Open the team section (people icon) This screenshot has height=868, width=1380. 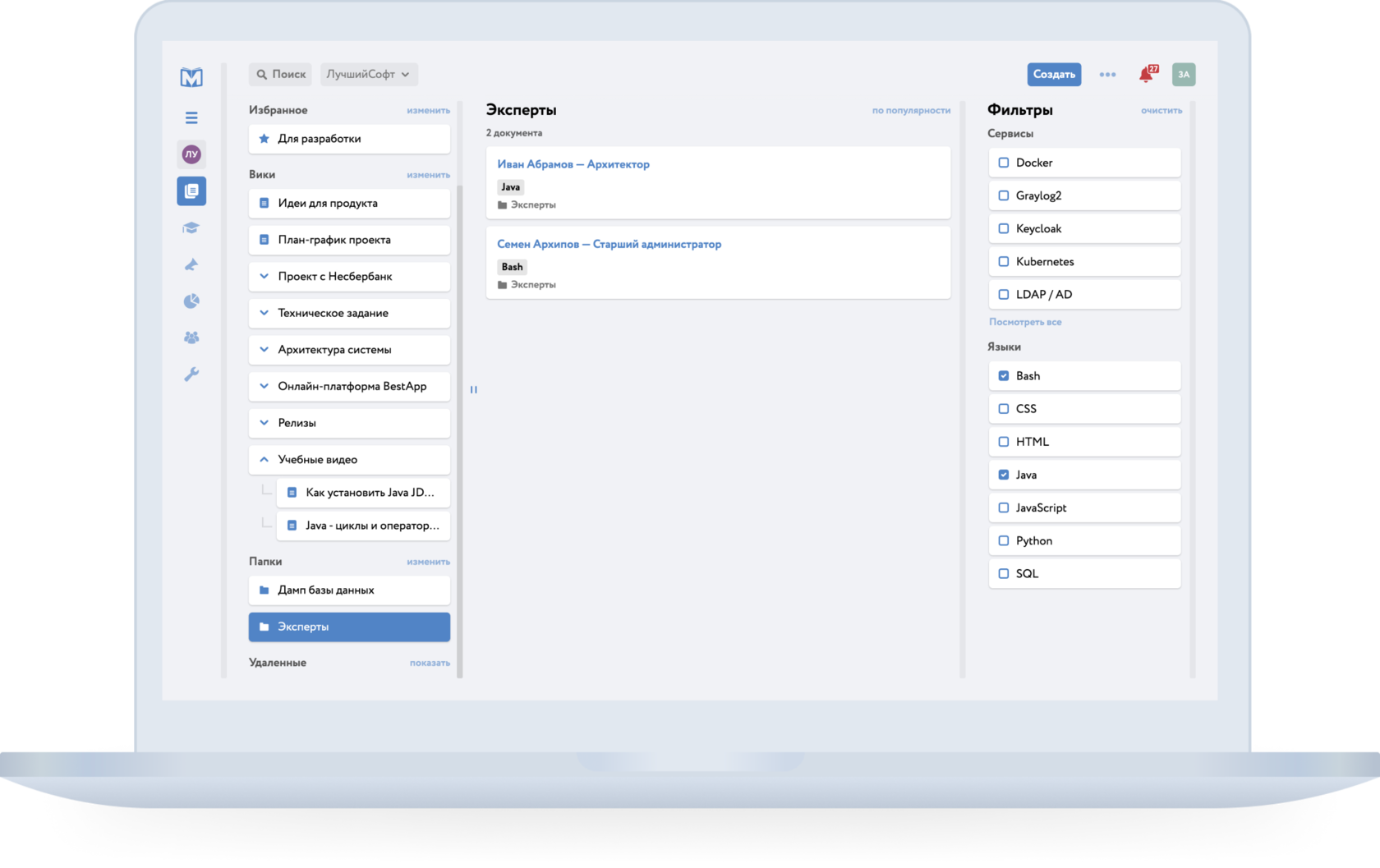[x=191, y=337]
